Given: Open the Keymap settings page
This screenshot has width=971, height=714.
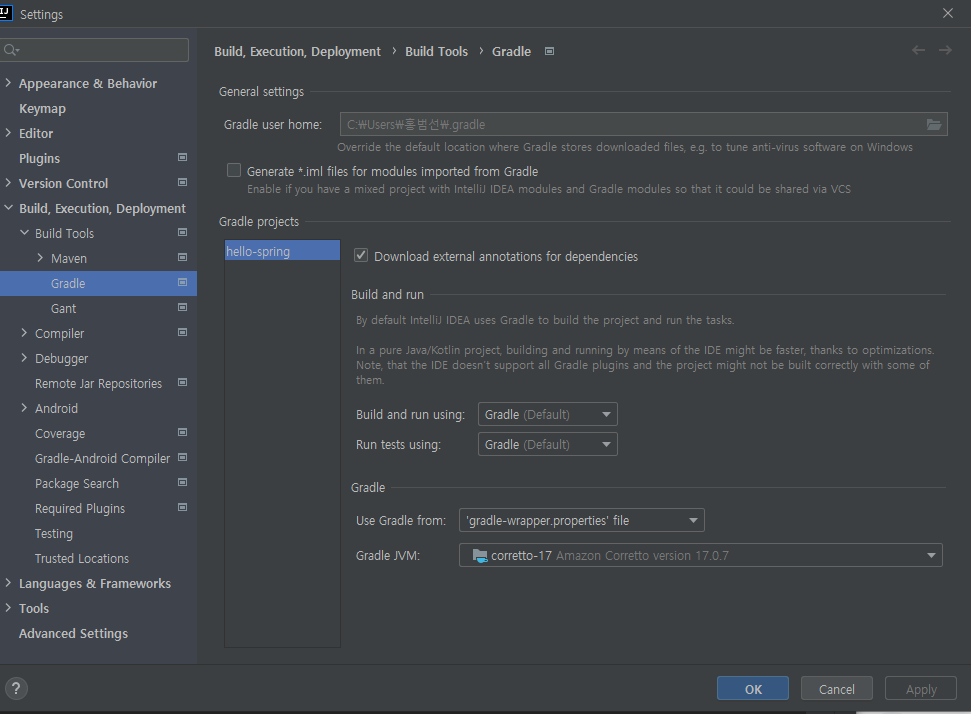Looking at the screenshot, I should coord(42,108).
